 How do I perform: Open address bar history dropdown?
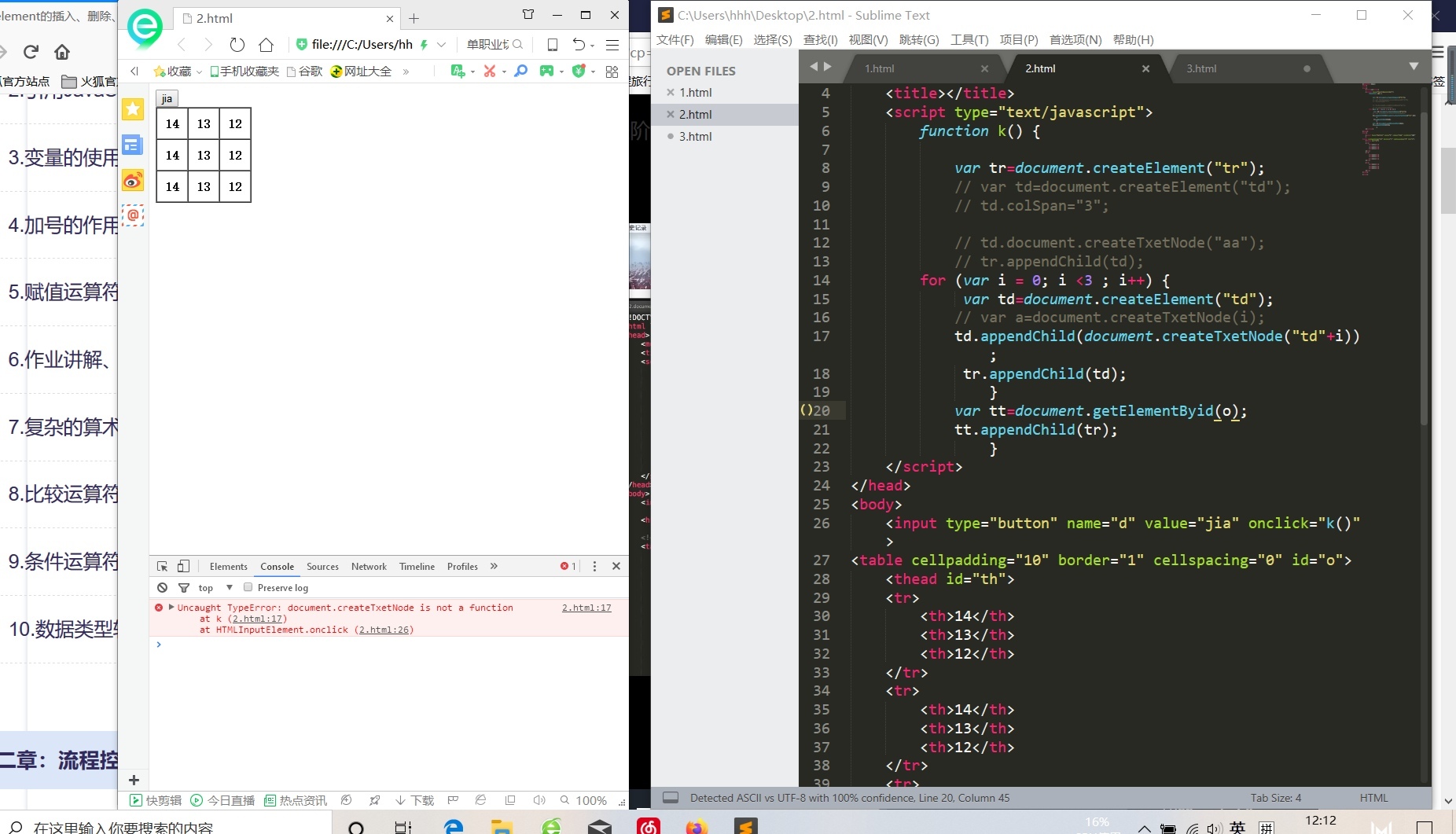(442, 45)
